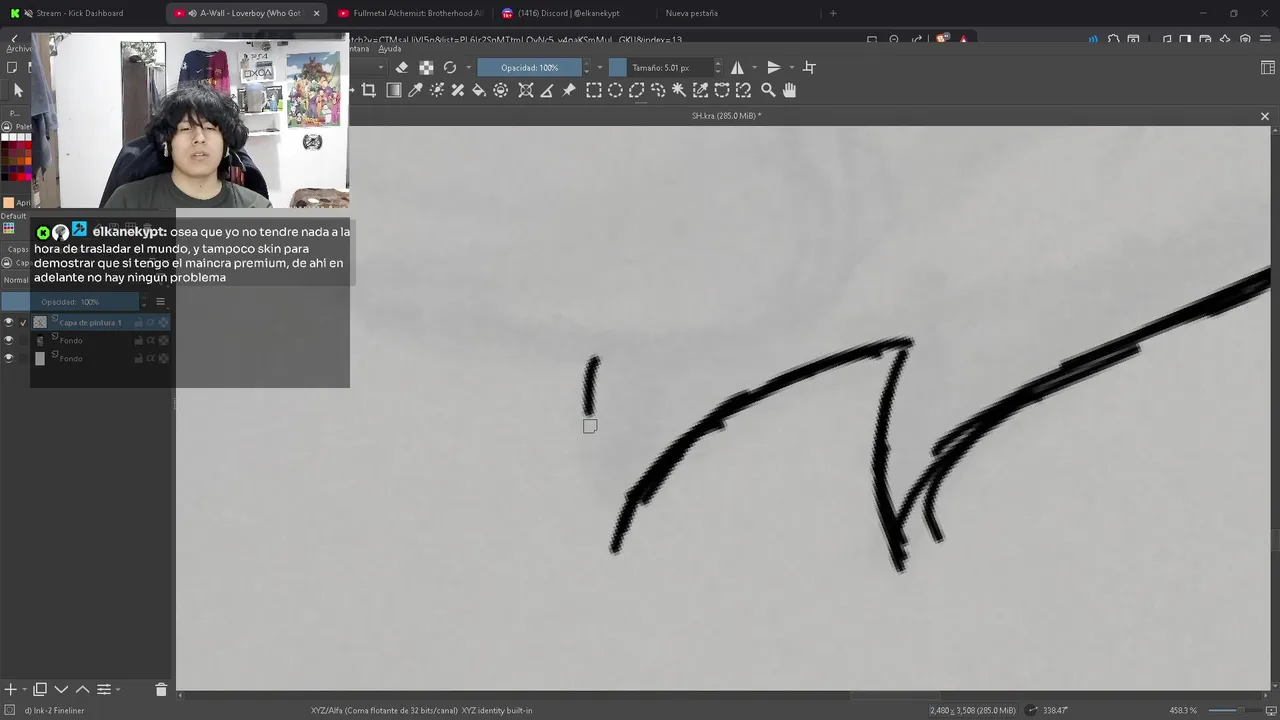Open blending mode dropdown in toolbar
The width and height of the screenshot is (1280, 720).
(380, 67)
